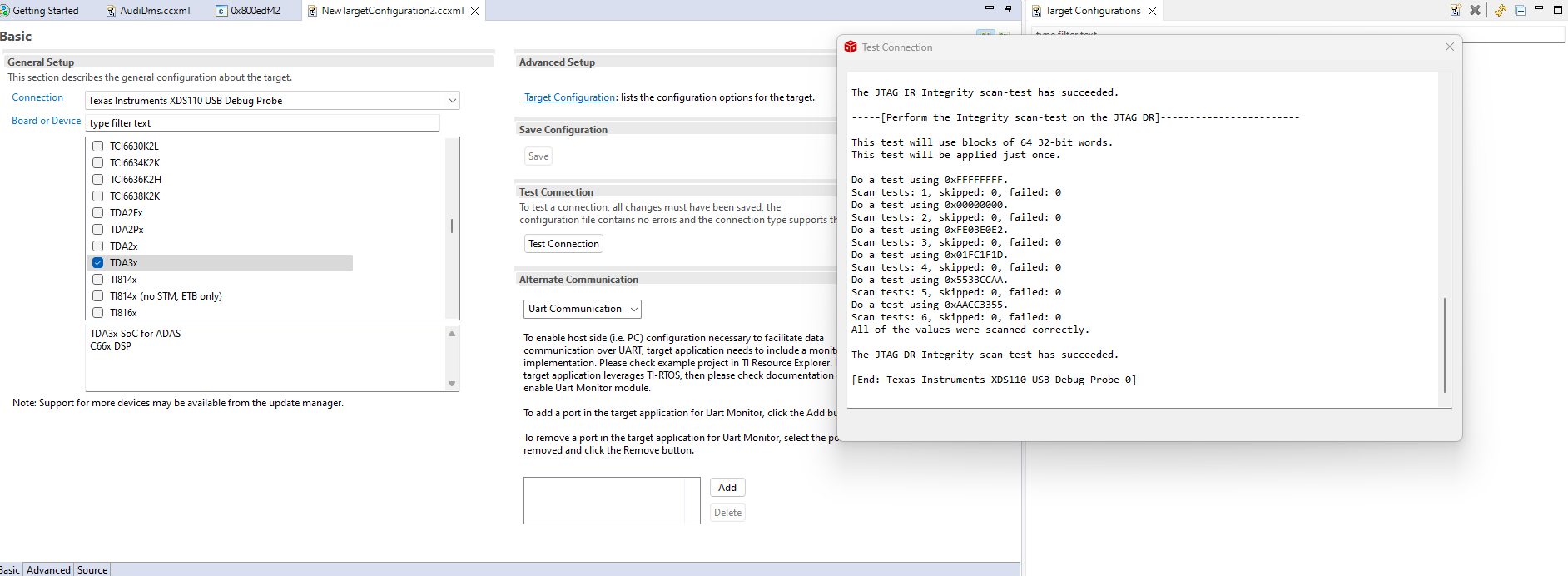Click the Delete X icon in Target Configurations toolbar

[x=1475, y=10]
